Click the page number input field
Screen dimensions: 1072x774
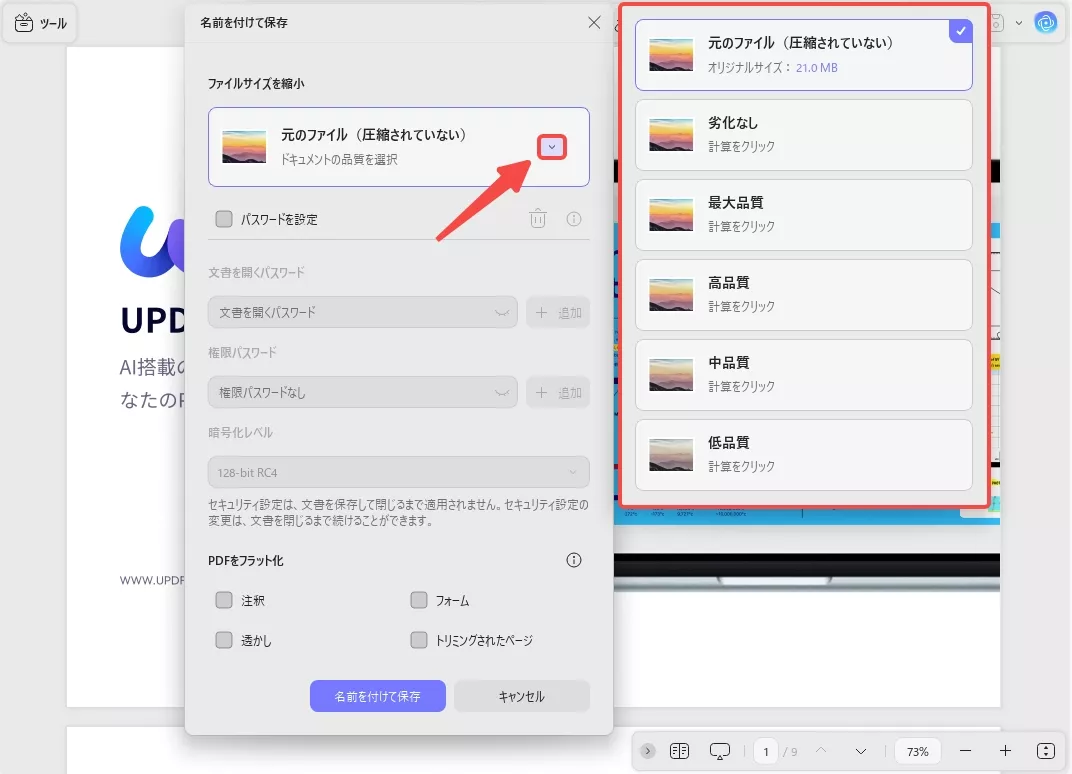[766, 751]
